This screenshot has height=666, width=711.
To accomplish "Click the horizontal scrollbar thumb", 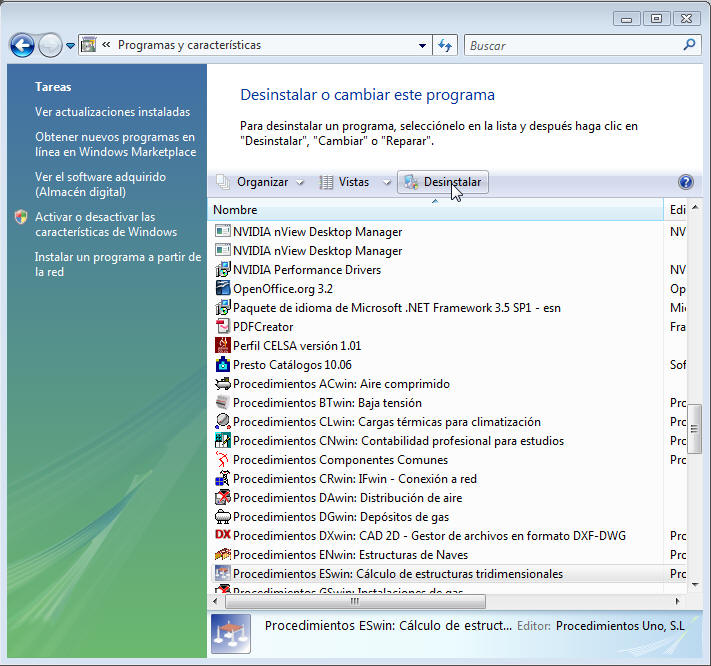I will (356, 601).
